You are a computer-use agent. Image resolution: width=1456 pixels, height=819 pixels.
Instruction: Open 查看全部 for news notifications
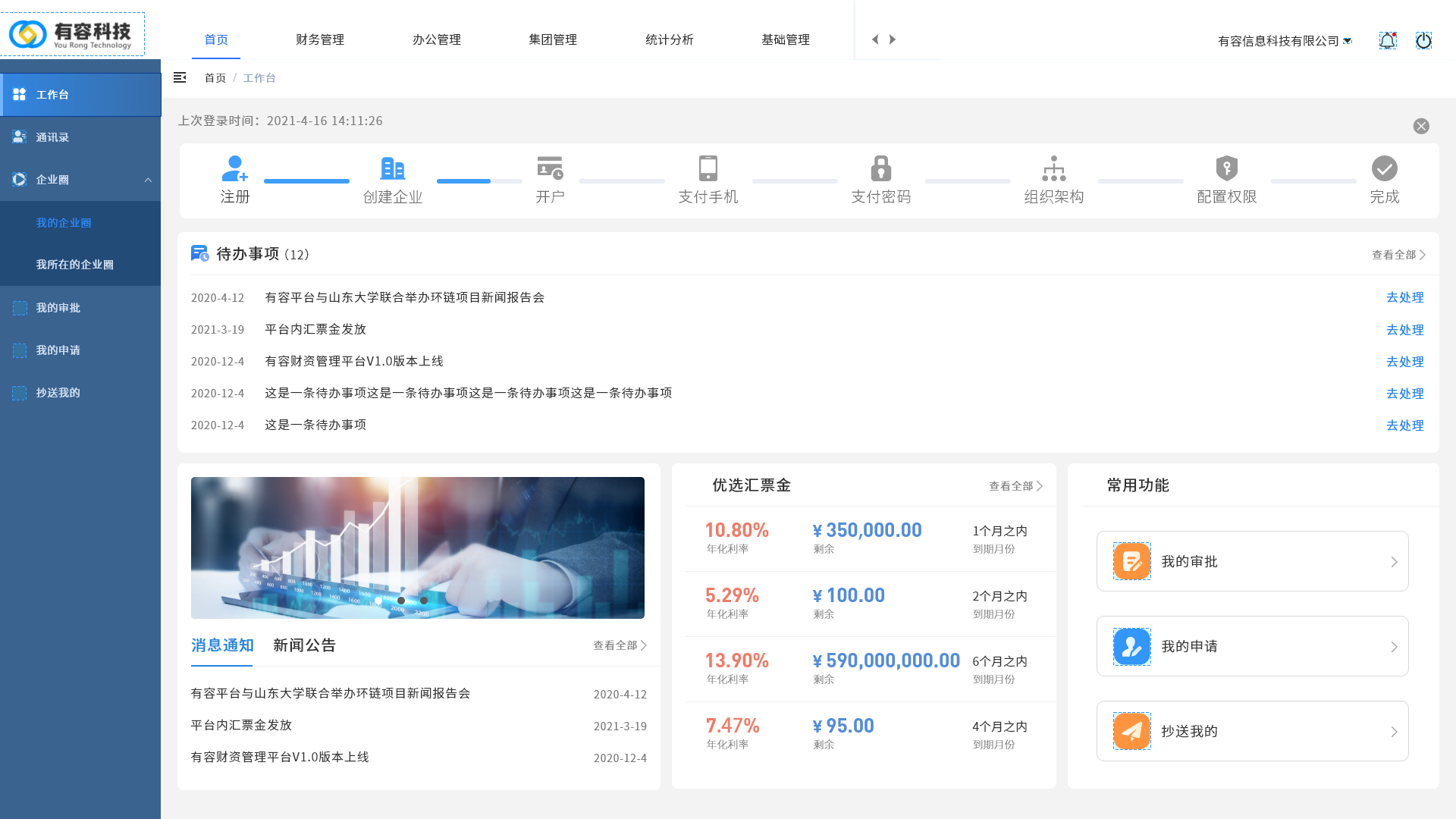click(x=620, y=645)
